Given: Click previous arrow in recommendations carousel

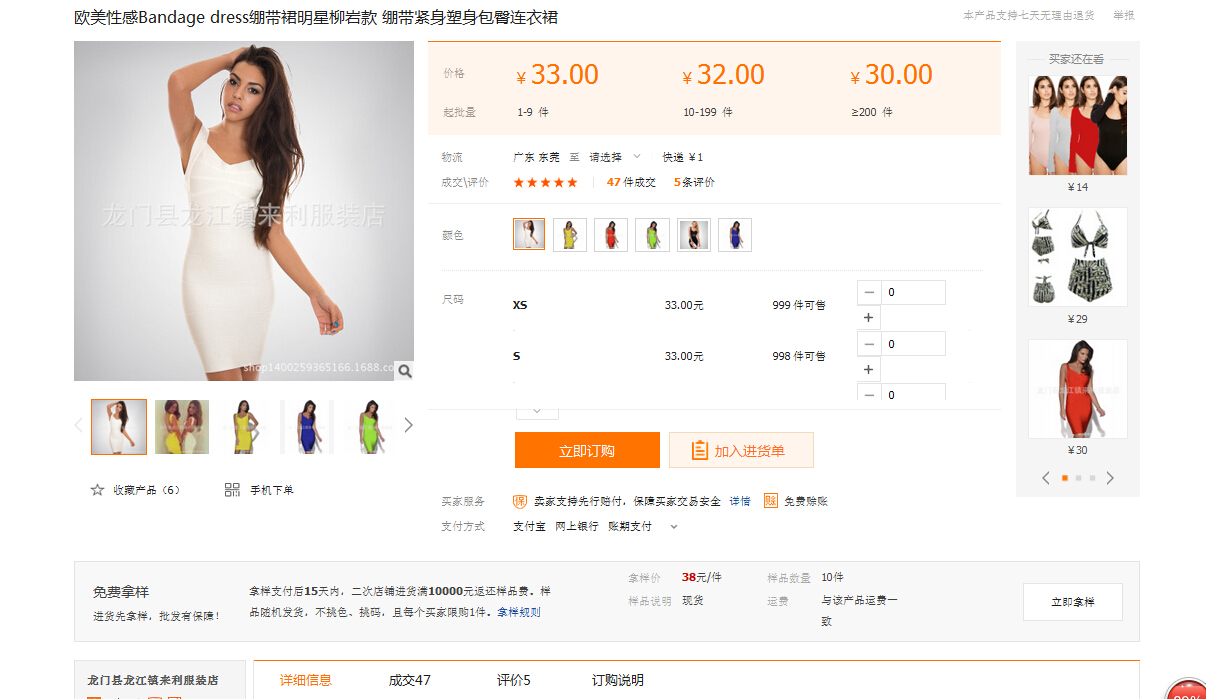Looking at the screenshot, I should coord(1046,478).
